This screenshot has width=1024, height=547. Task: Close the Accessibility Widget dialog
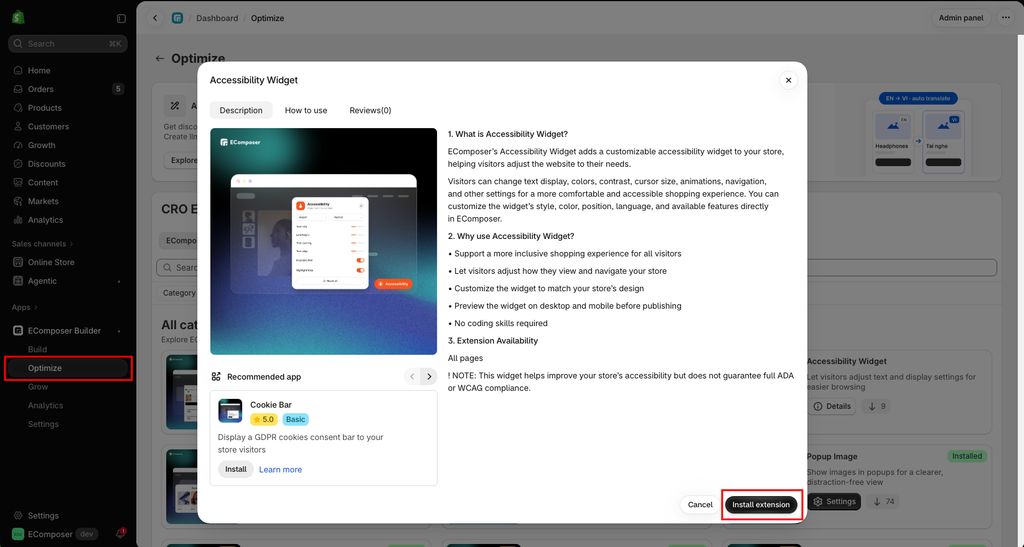pos(788,80)
